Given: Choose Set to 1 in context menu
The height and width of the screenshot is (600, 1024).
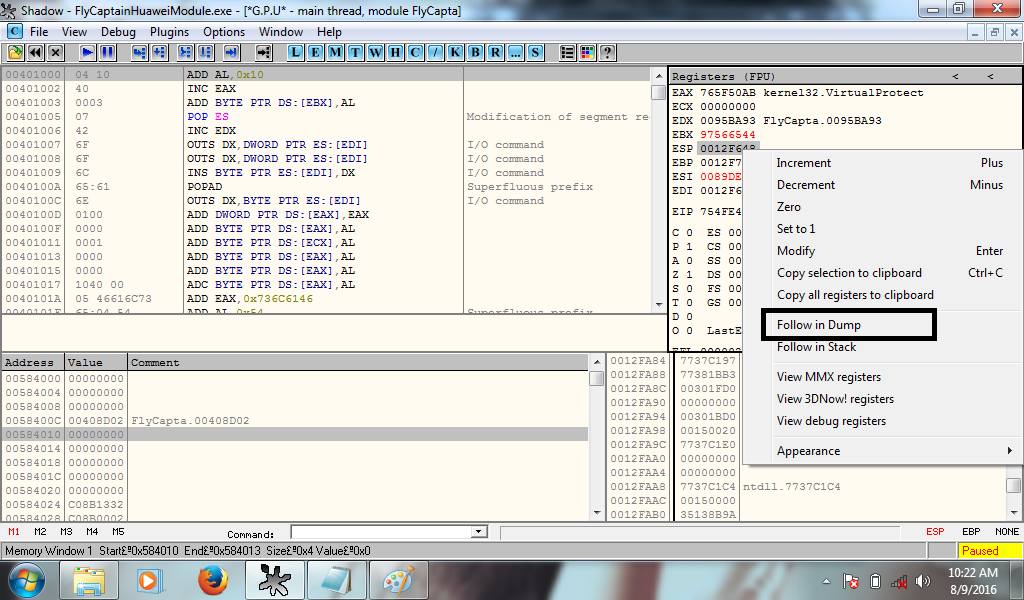Looking at the screenshot, I should [882, 229].
